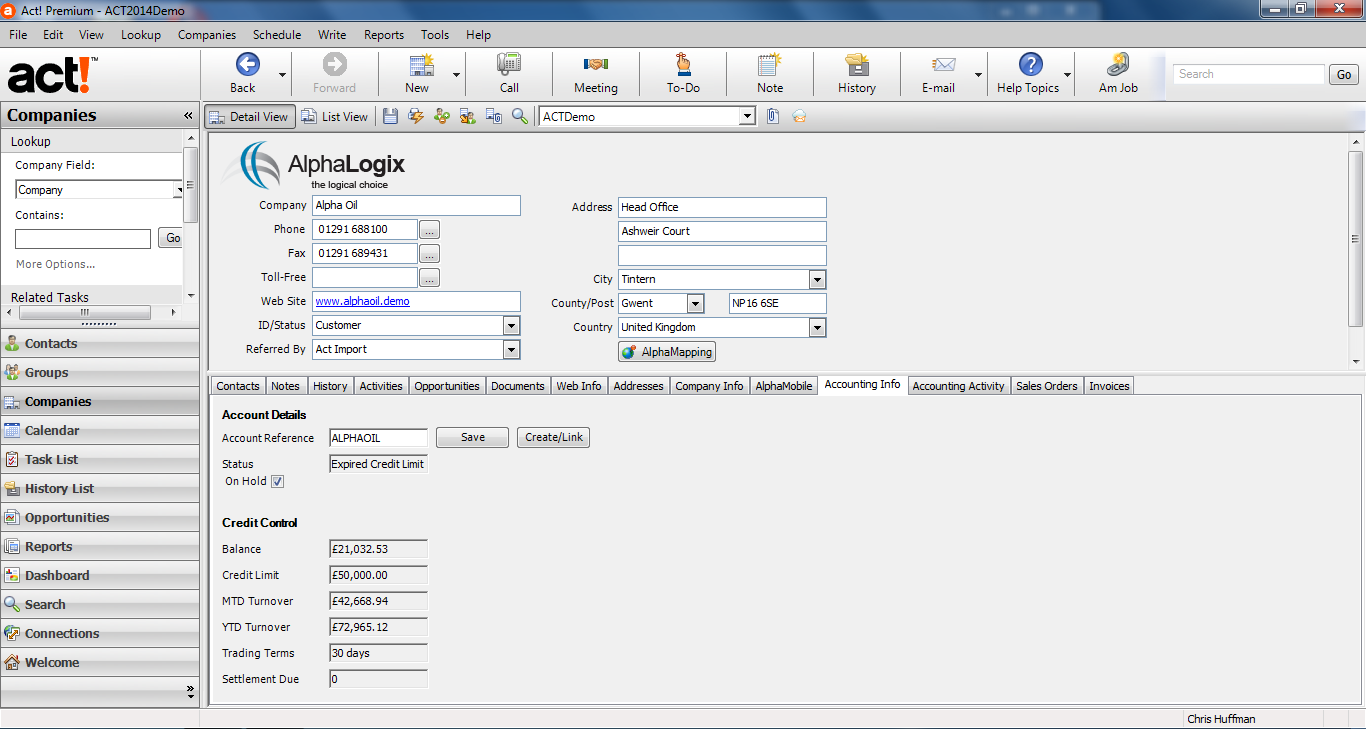Open the County Gwent dropdown
Image resolution: width=1366 pixels, height=729 pixels.
tap(695, 303)
